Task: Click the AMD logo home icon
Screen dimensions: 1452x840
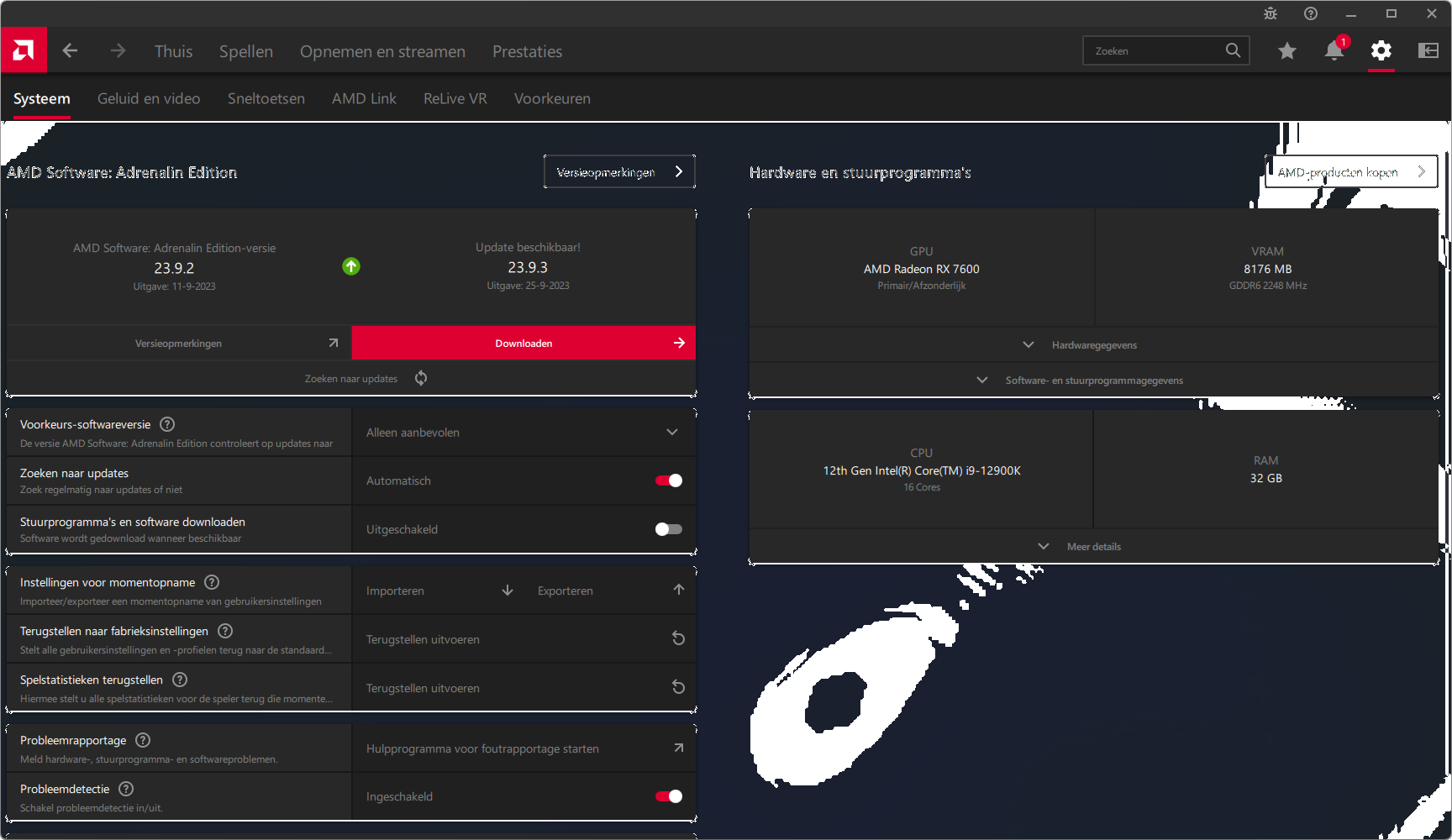Action: 24,50
